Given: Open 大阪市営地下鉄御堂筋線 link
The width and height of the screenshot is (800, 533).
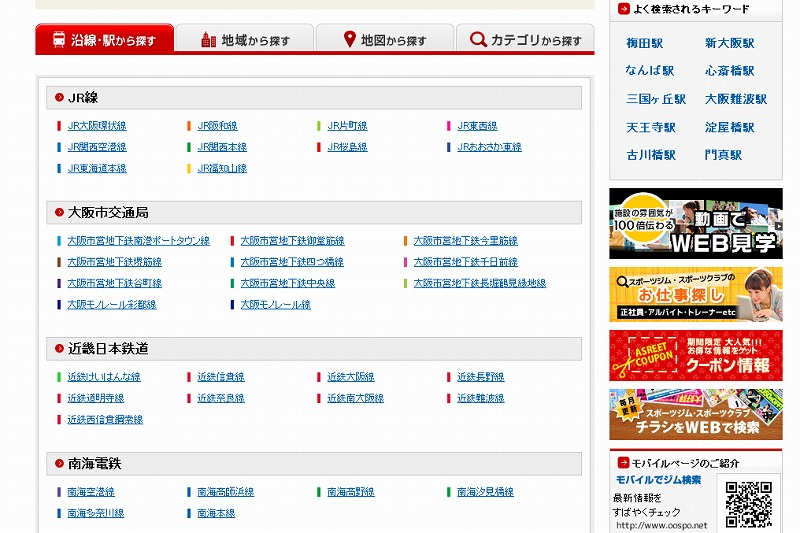Looking at the screenshot, I should click(x=292, y=241).
